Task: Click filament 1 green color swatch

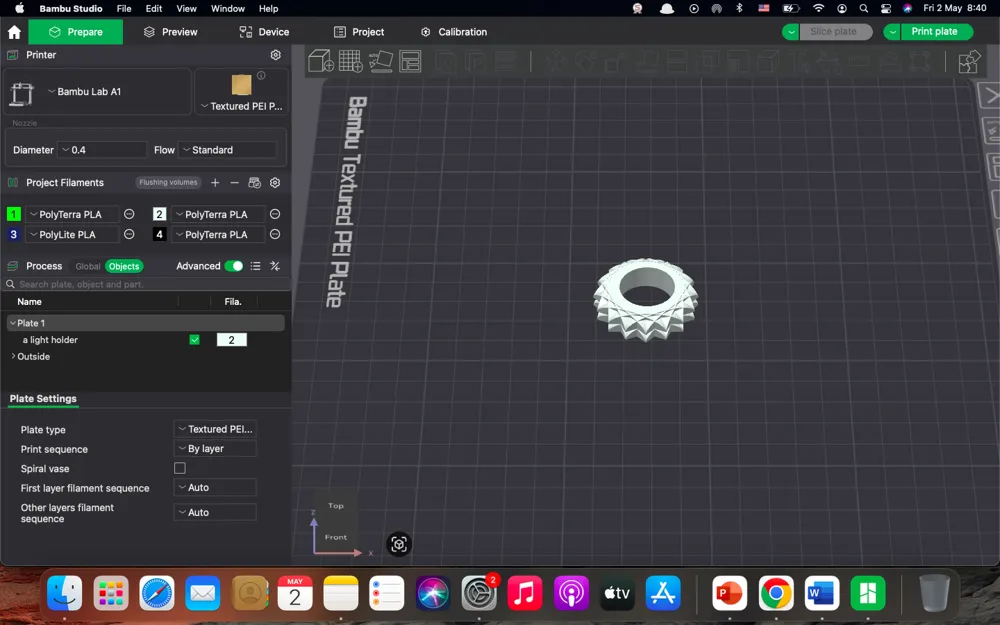Action: pyautogui.click(x=13, y=214)
